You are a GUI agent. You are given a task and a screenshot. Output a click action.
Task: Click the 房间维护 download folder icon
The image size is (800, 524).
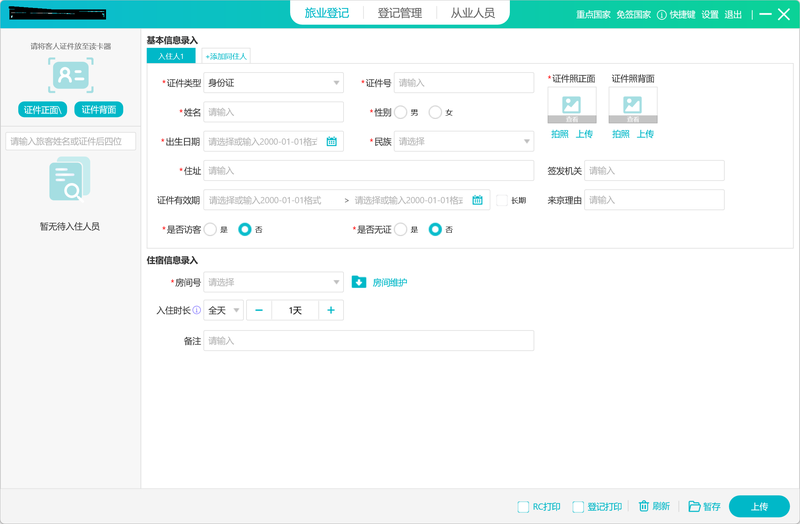[359, 282]
